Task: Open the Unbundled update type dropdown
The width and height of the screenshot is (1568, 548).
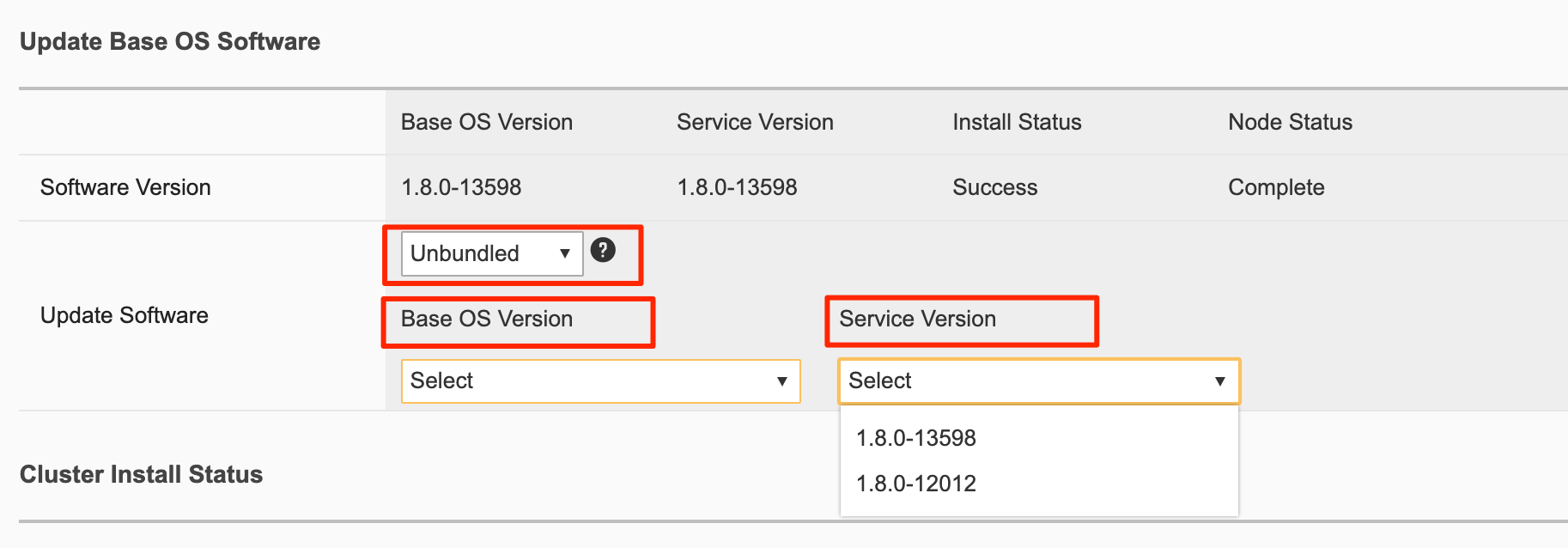Action: click(492, 253)
